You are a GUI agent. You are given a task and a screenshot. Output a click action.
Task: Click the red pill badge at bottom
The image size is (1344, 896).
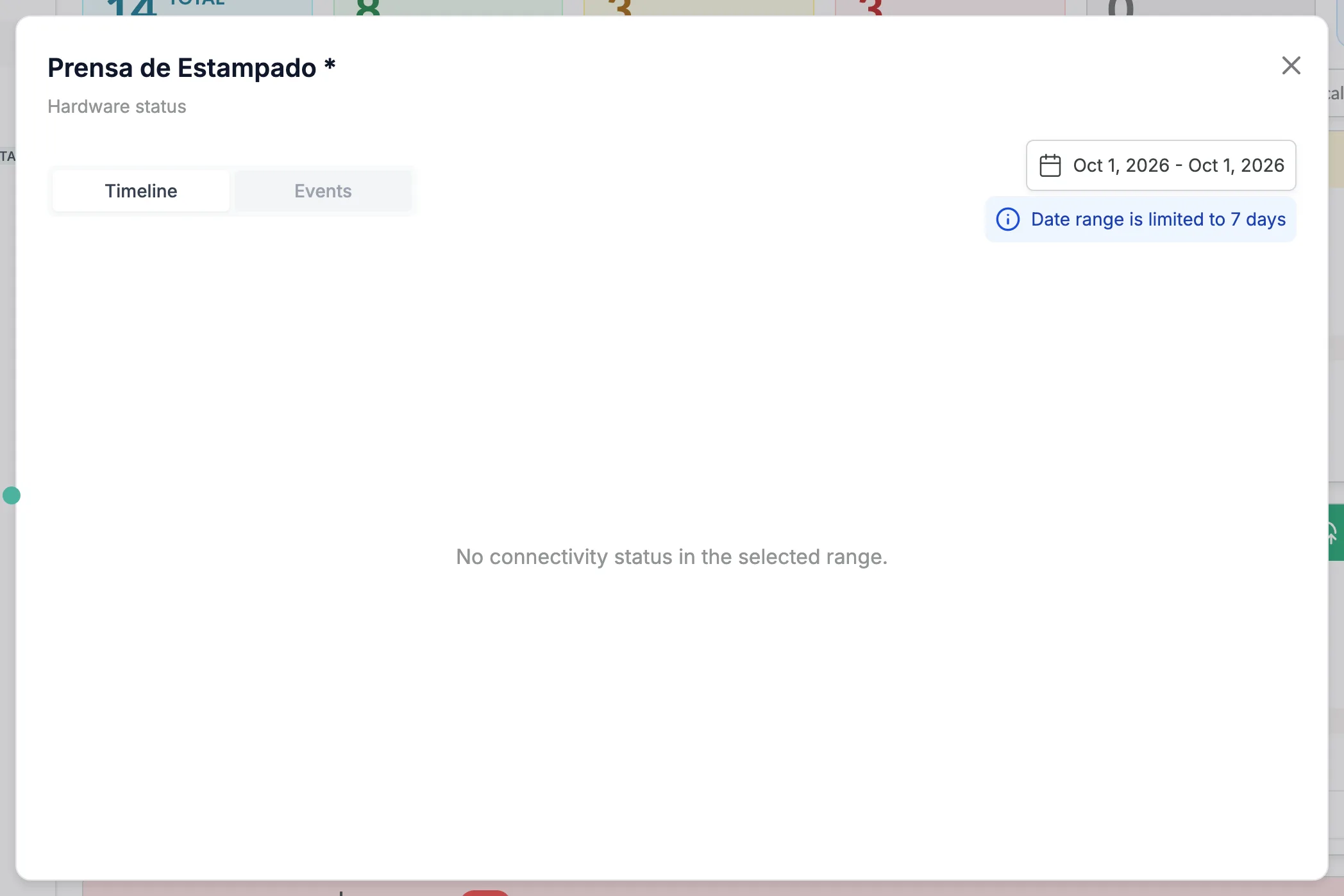click(485, 892)
